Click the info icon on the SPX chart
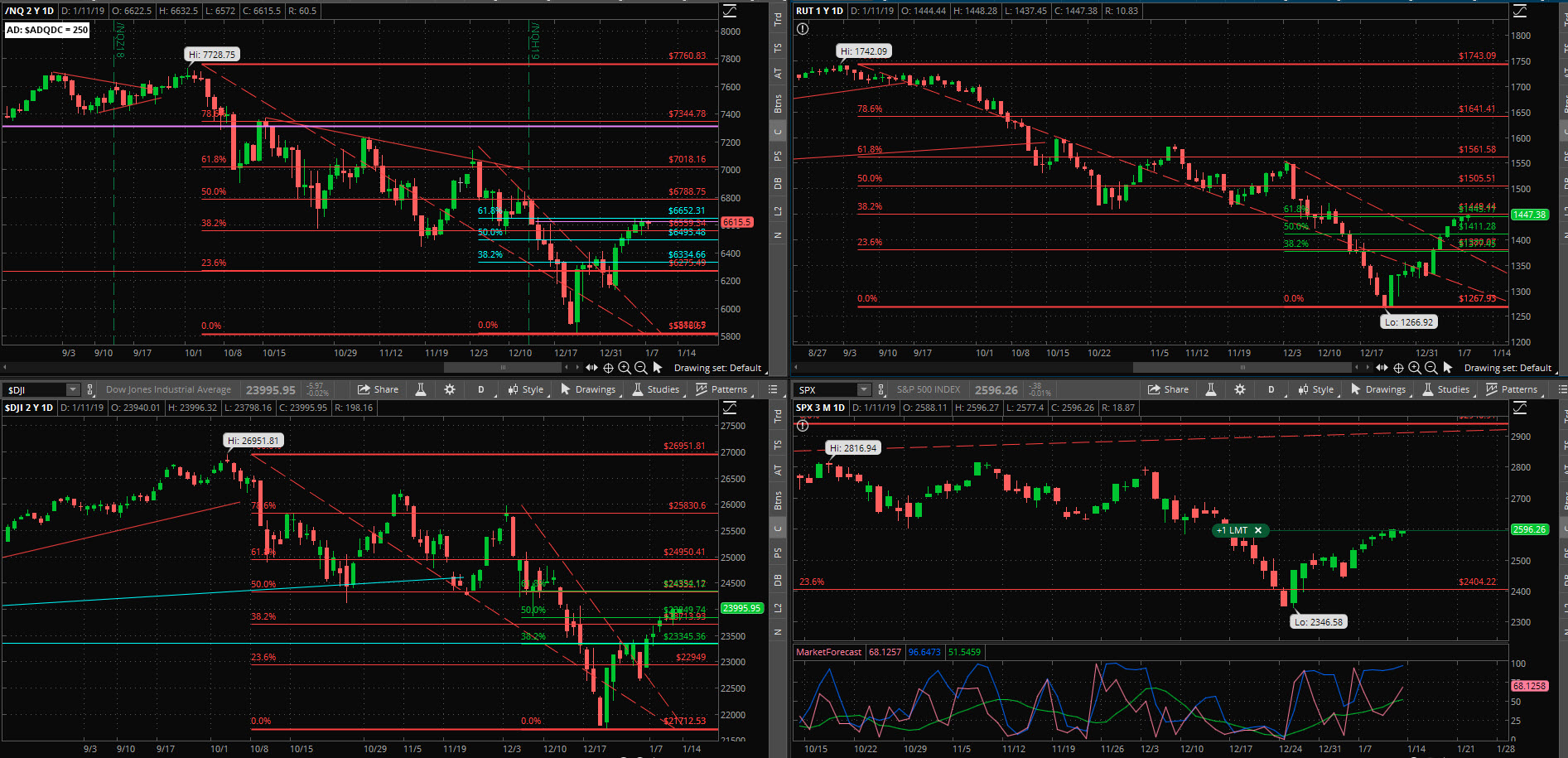1568x758 pixels. tap(802, 426)
